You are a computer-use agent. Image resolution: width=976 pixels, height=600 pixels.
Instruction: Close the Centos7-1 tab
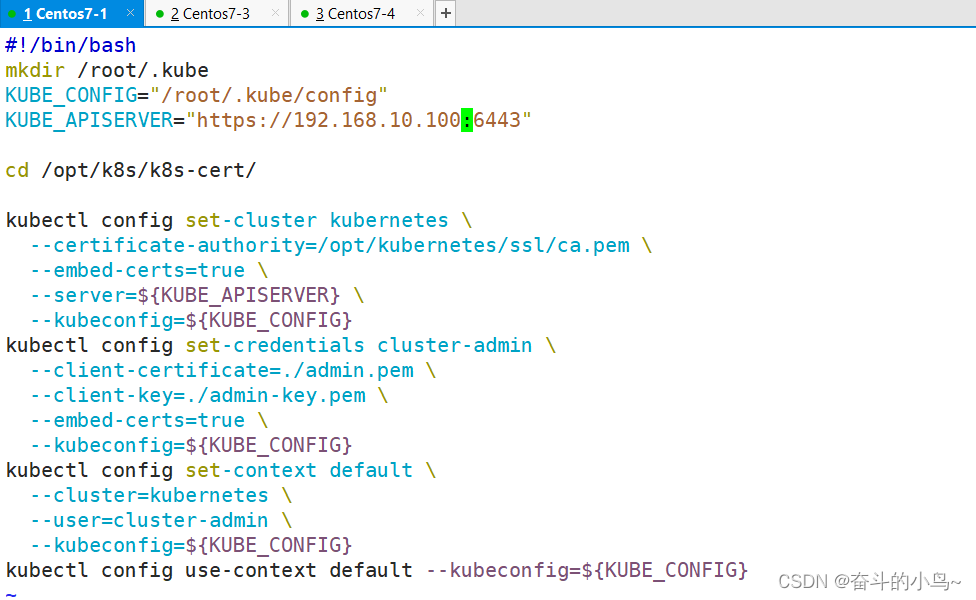click(x=130, y=12)
